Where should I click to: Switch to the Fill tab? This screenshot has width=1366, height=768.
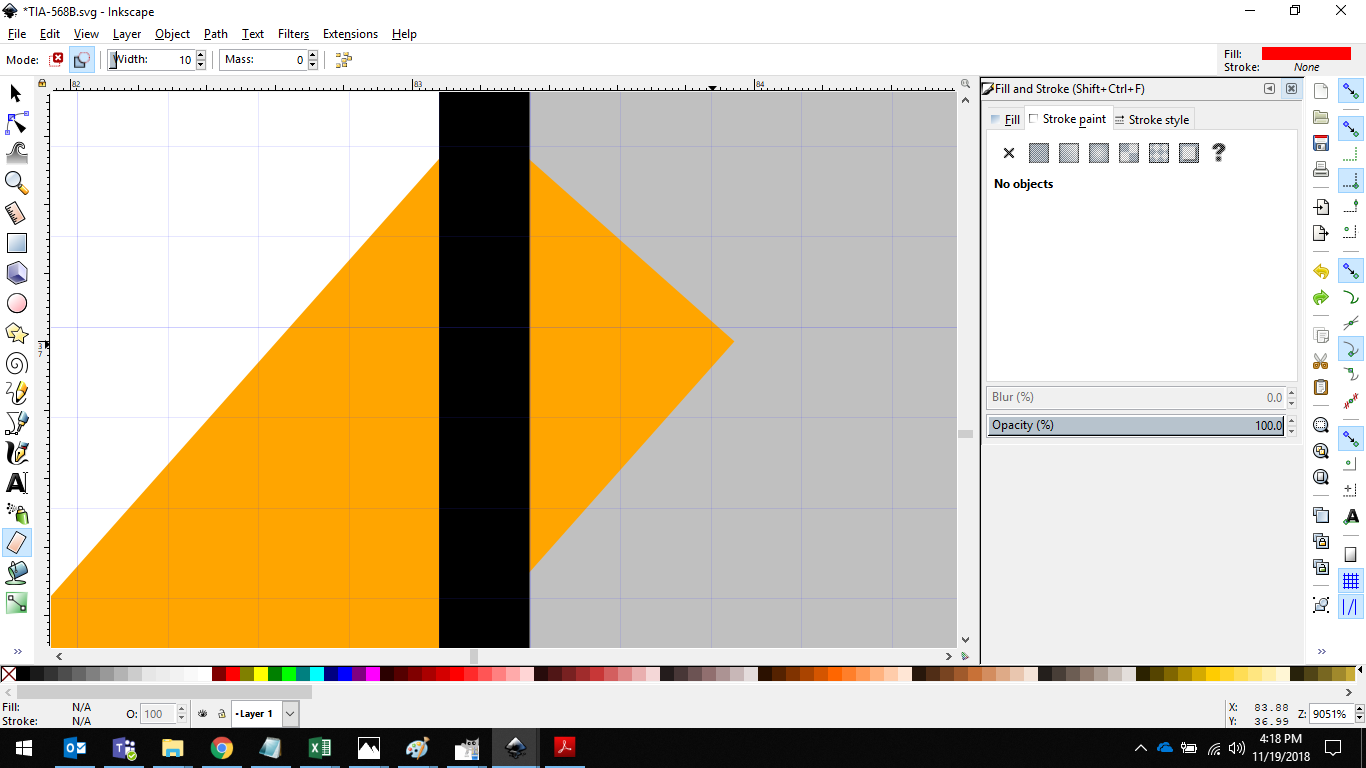pos(1005,120)
